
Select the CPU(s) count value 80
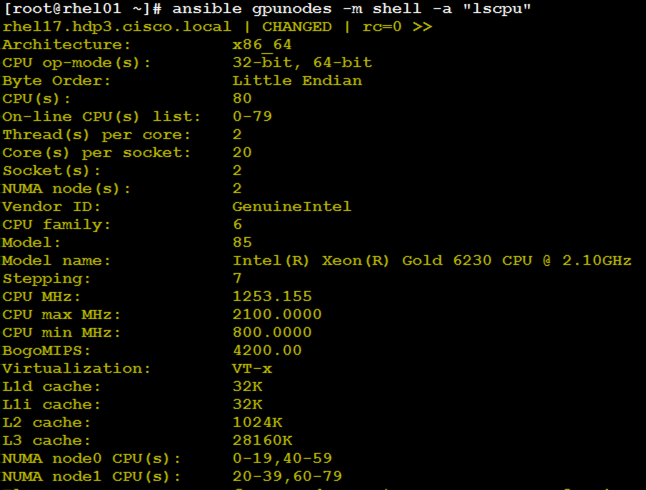point(242,98)
